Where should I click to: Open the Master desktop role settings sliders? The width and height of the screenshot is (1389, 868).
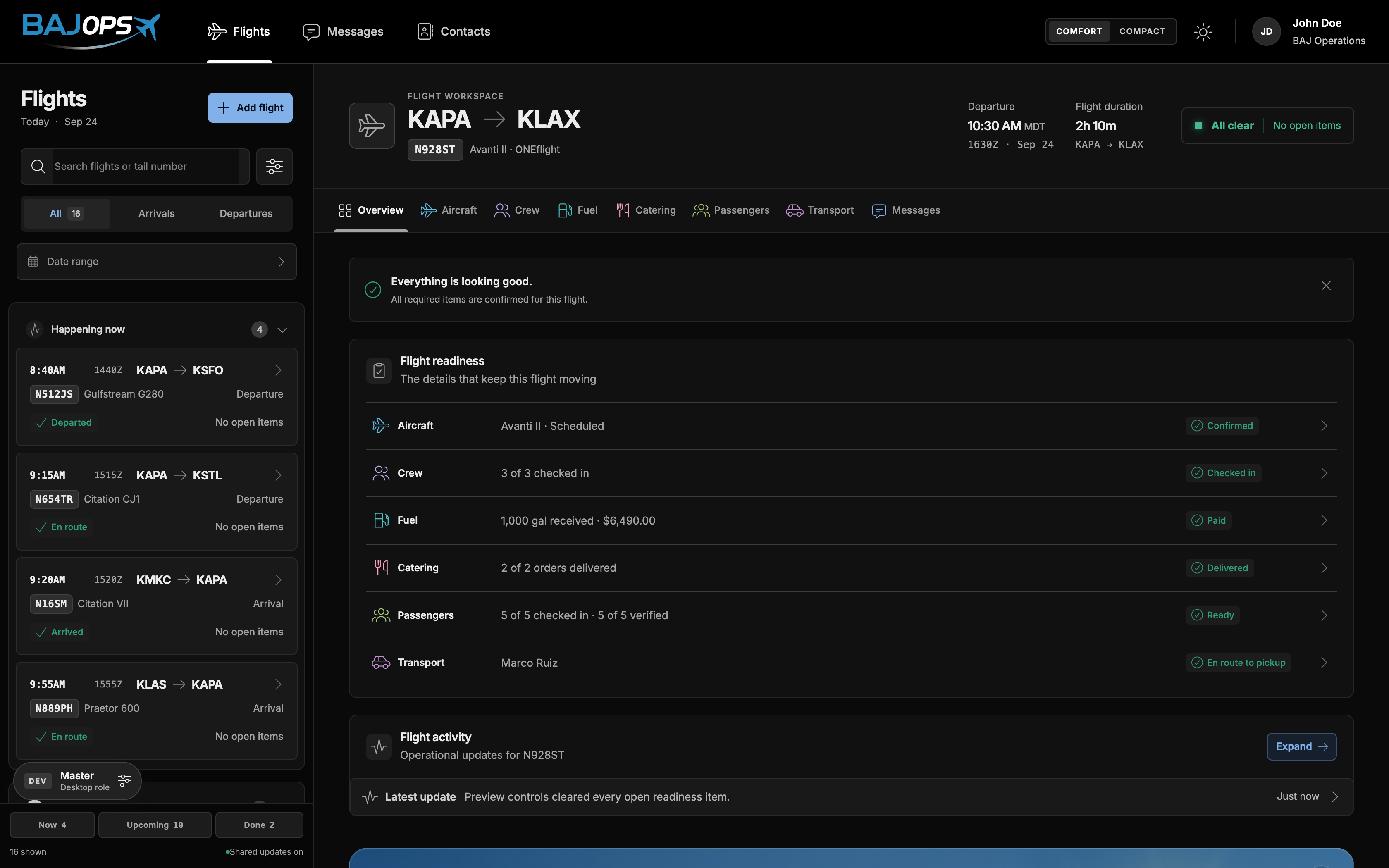click(124, 781)
